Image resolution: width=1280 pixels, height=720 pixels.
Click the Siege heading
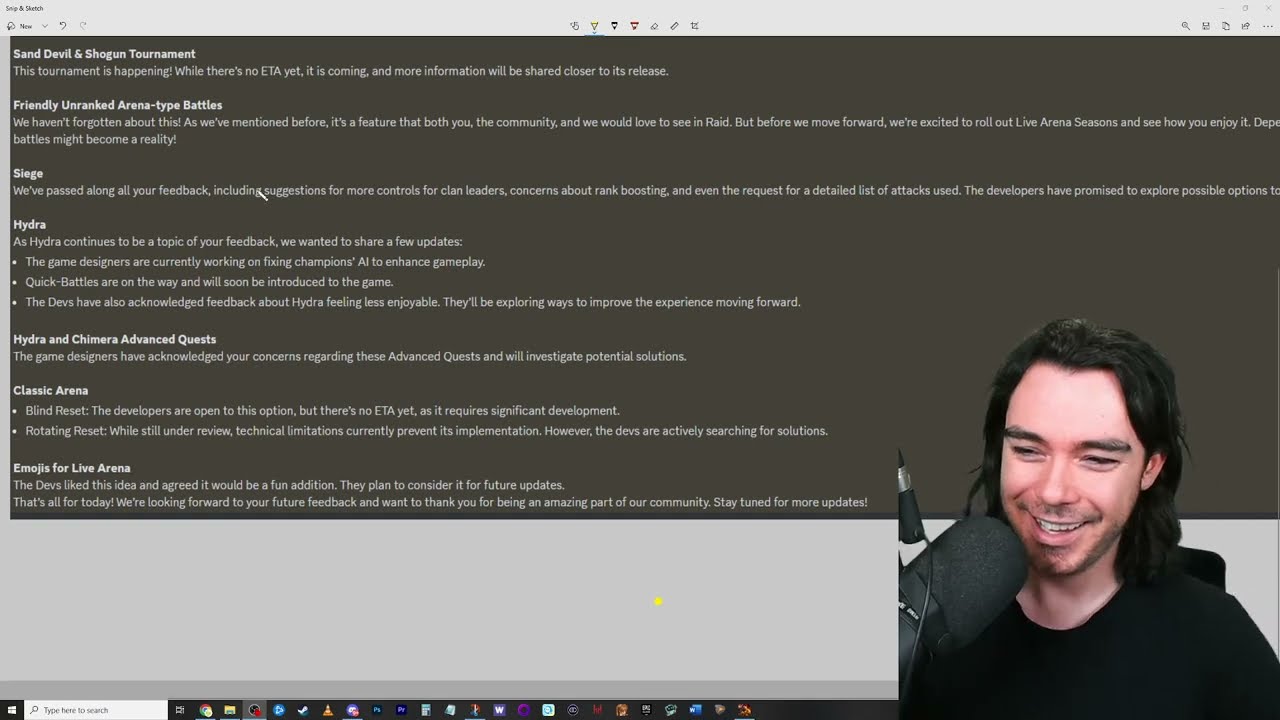tap(28, 173)
